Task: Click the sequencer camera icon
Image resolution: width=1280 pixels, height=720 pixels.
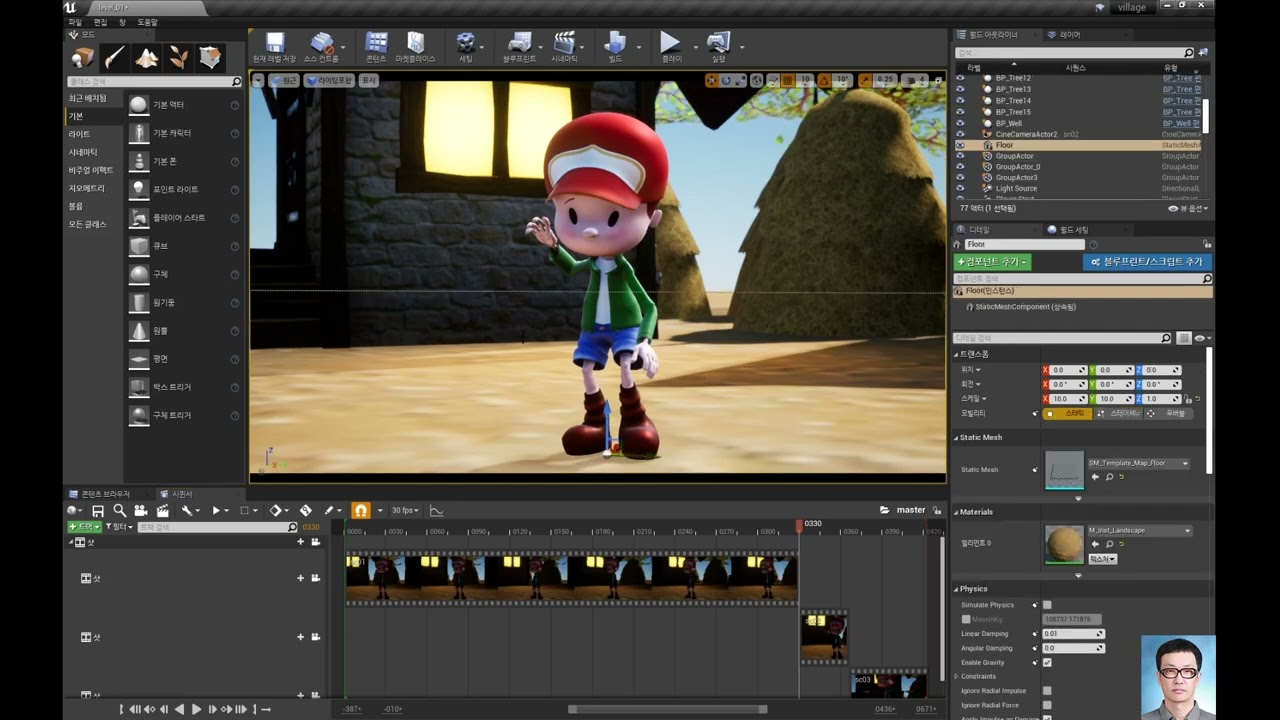Action: point(140,511)
